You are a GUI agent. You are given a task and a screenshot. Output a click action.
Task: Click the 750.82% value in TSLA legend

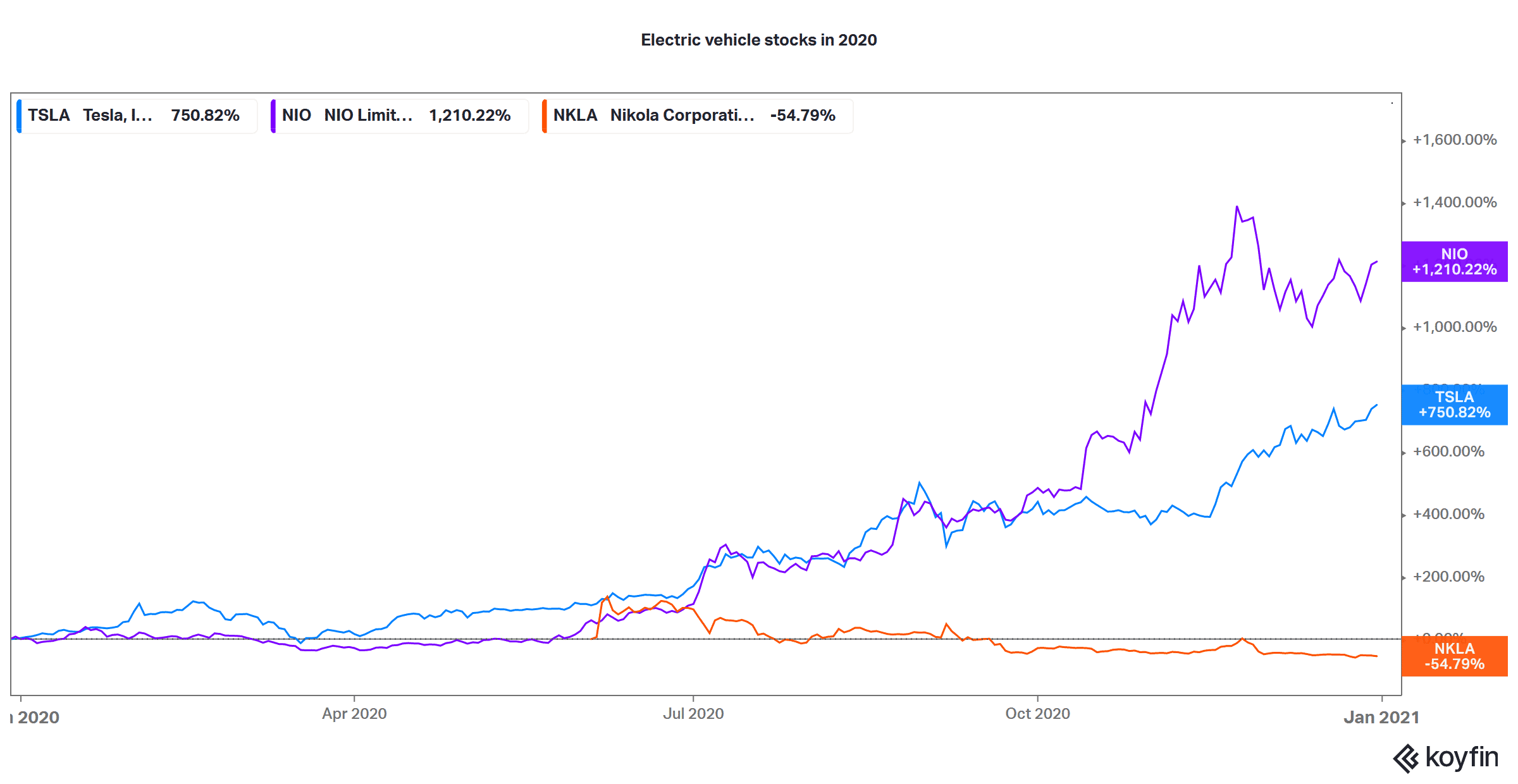click(x=205, y=116)
